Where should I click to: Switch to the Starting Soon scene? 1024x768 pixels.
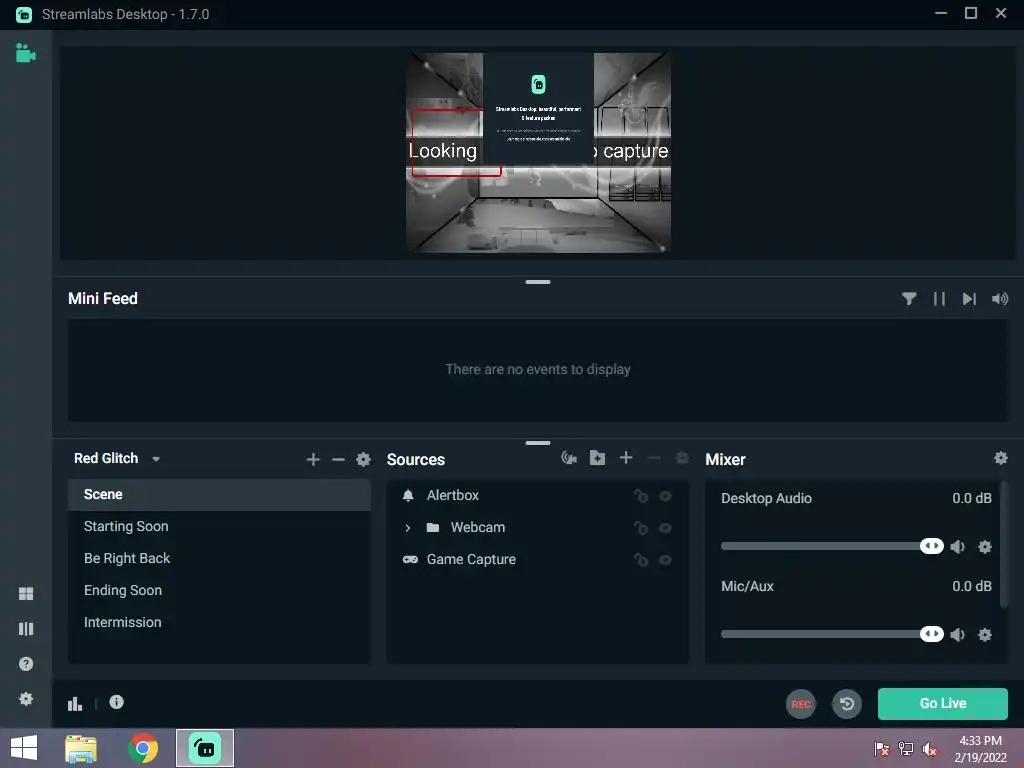tap(219, 526)
